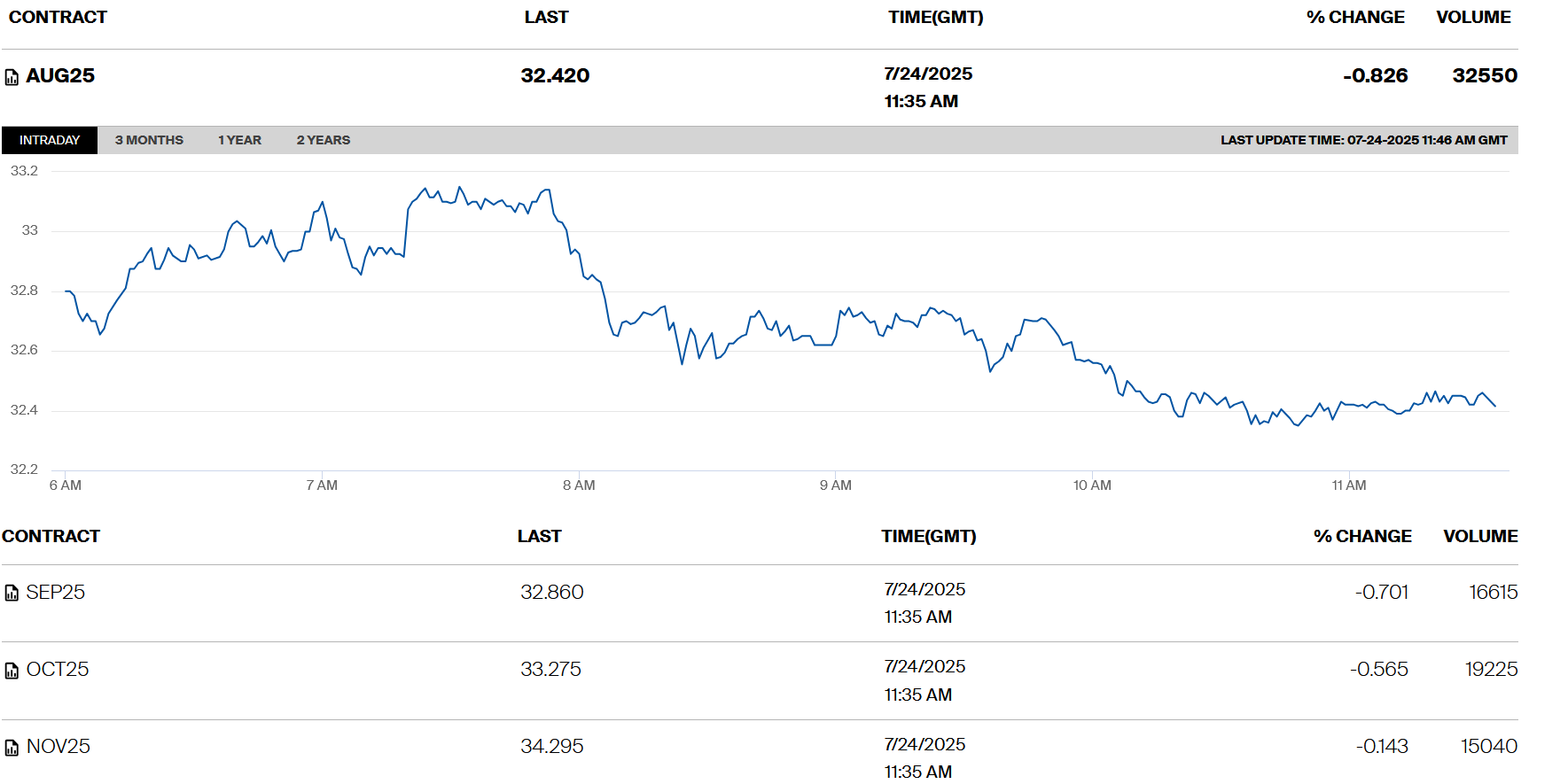This screenshot has height=784, width=1568.
Task: Open the NOV25 contract row
Action: coord(59,746)
